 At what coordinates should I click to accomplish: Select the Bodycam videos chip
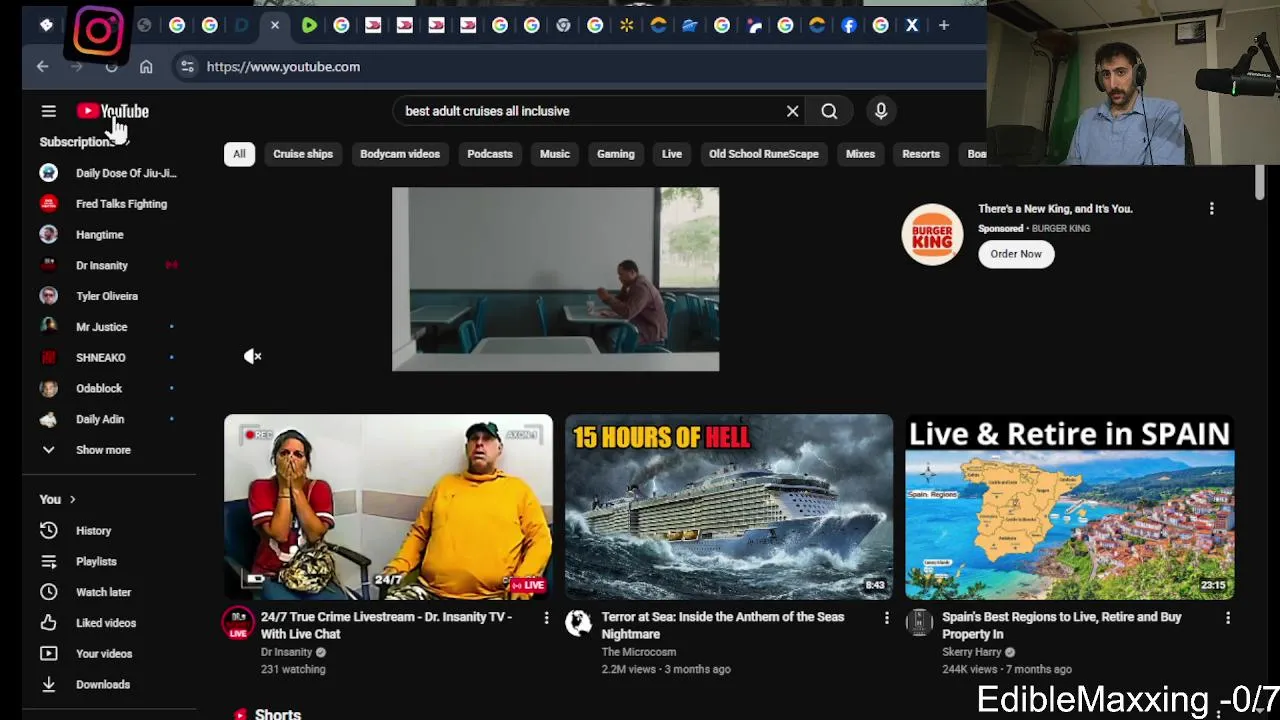point(399,154)
